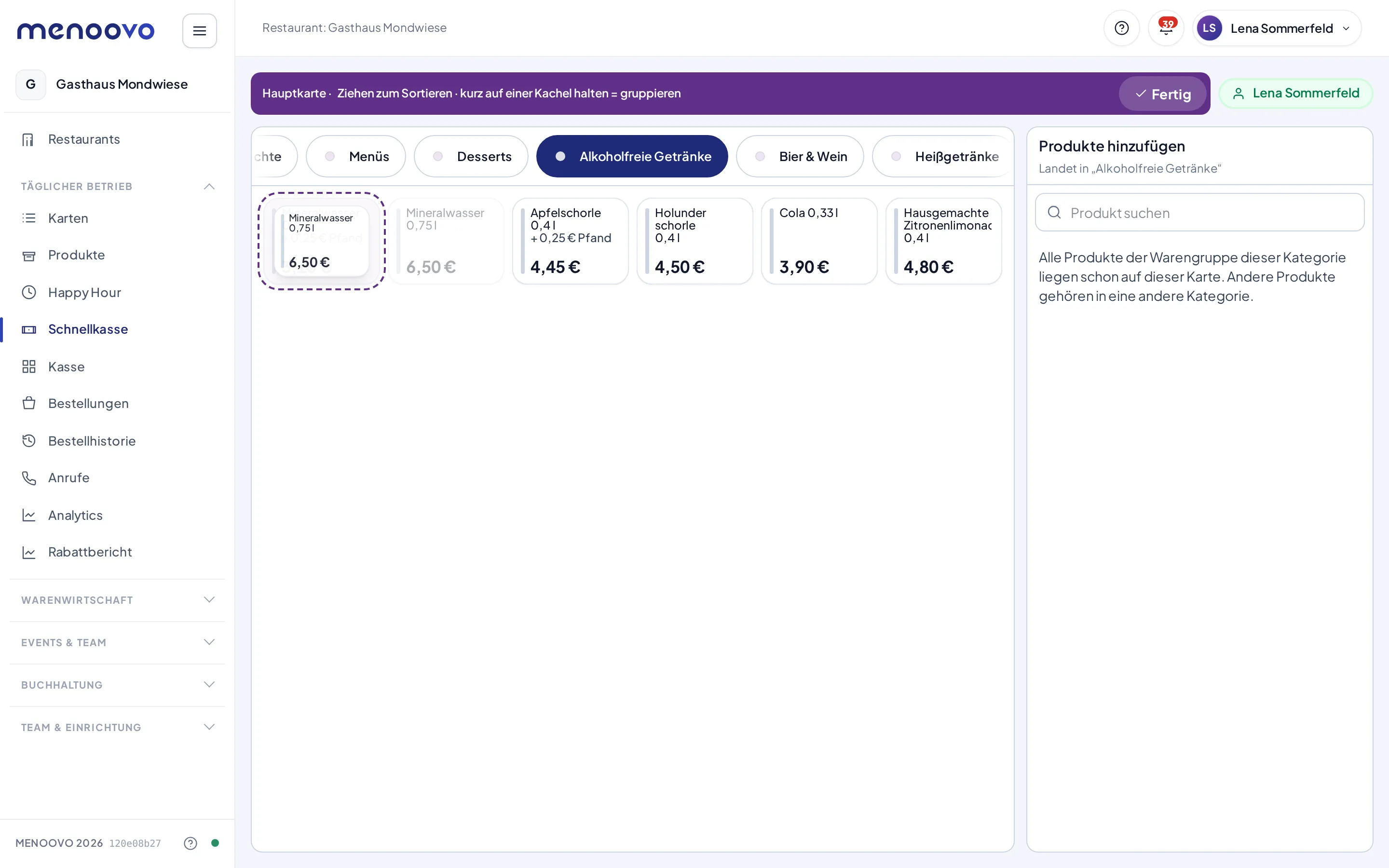Click the Bestellungen shopping bag icon
1389x868 pixels.
[29, 403]
